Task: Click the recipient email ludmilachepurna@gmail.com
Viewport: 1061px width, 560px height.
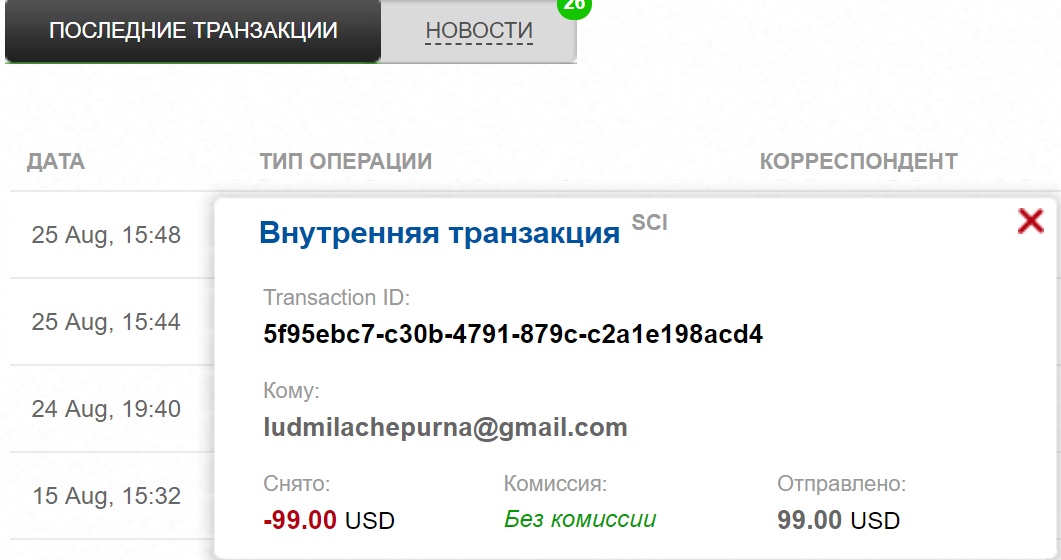Action: coord(445,427)
